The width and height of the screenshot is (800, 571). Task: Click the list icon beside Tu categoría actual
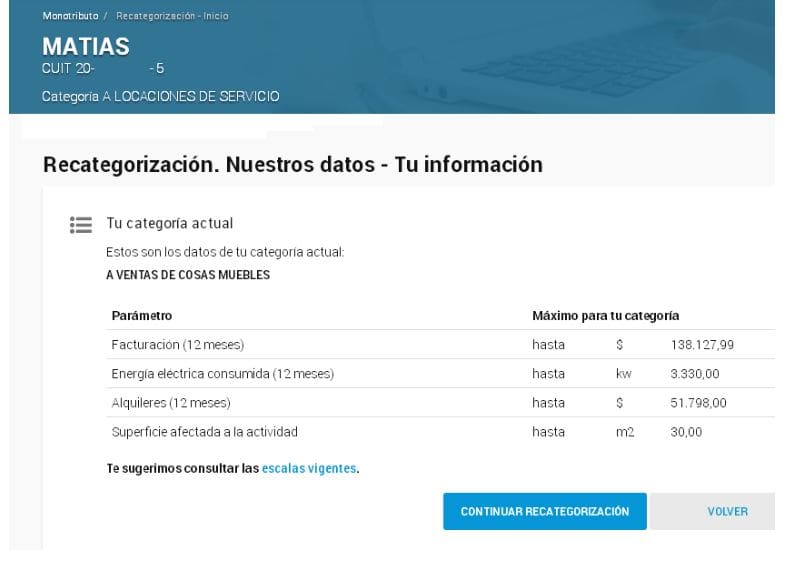coord(81,225)
